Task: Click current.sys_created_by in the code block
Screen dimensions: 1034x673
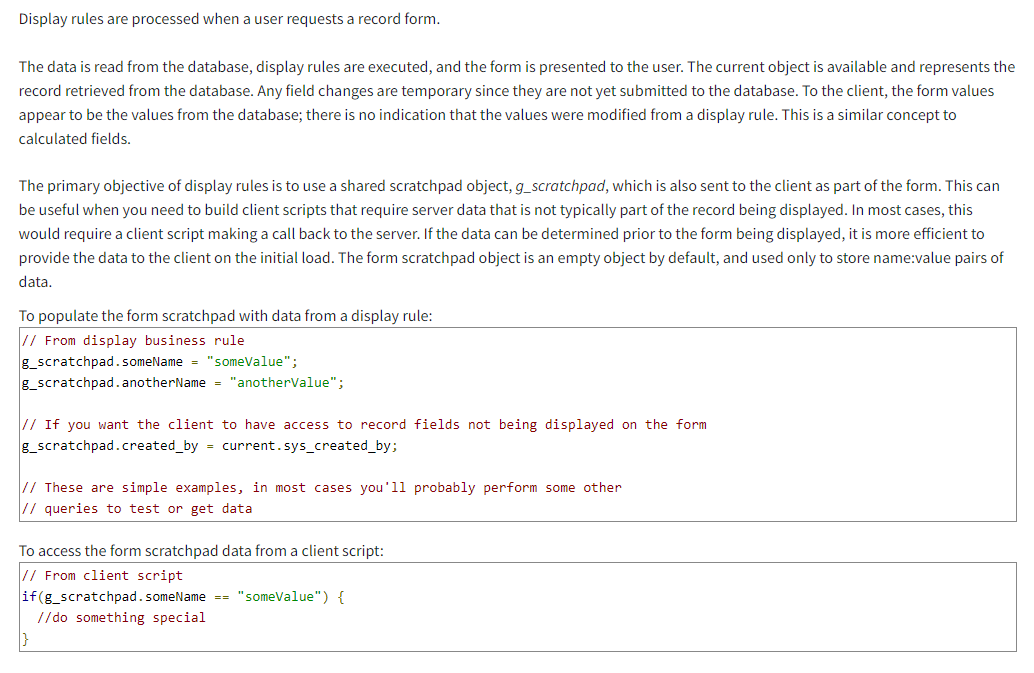Action: 309,445
